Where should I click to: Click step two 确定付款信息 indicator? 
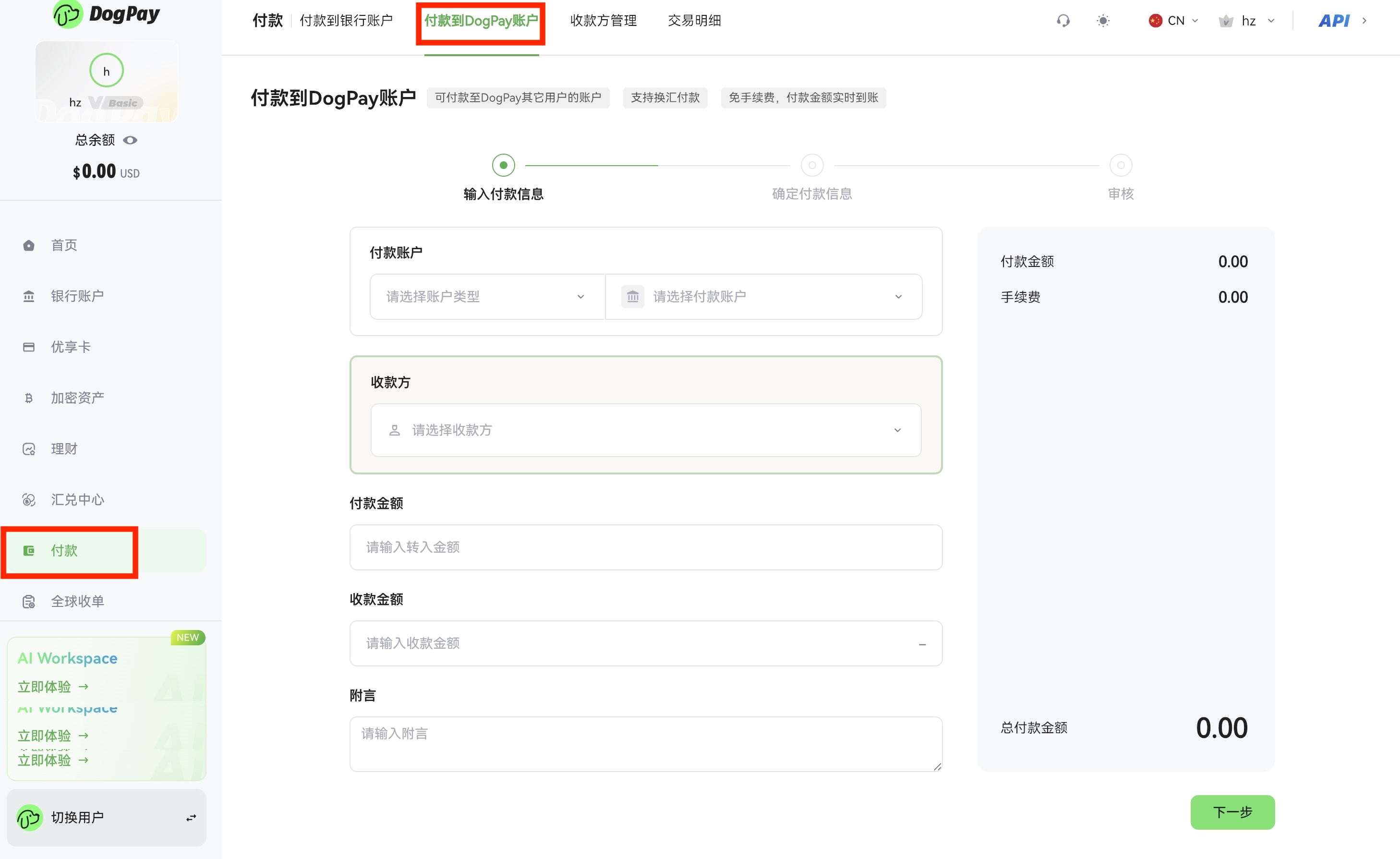coord(812,165)
